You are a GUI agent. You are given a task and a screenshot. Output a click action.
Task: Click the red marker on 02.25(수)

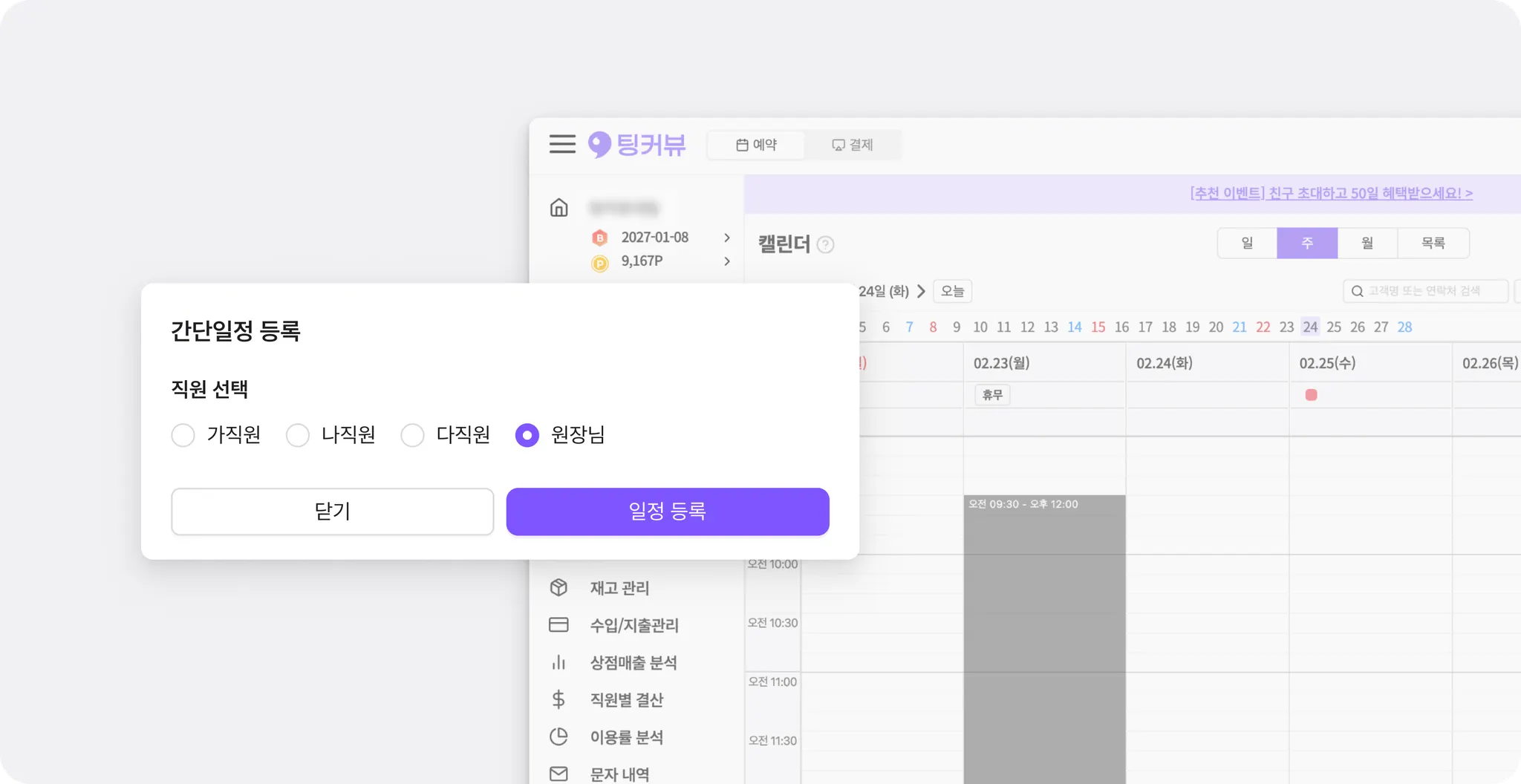click(1311, 395)
